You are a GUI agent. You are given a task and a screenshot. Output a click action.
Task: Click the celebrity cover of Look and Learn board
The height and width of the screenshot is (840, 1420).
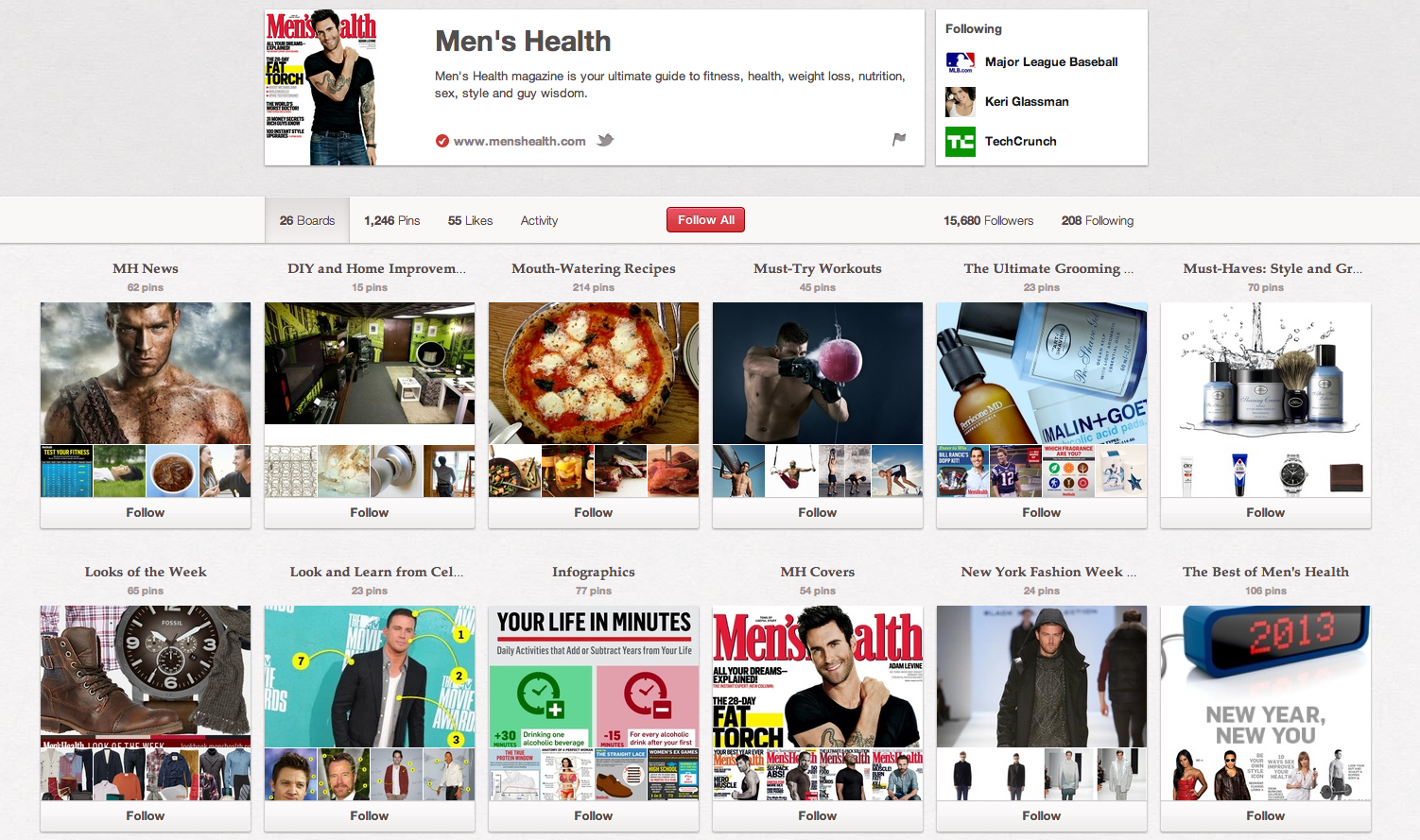tap(370, 677)
